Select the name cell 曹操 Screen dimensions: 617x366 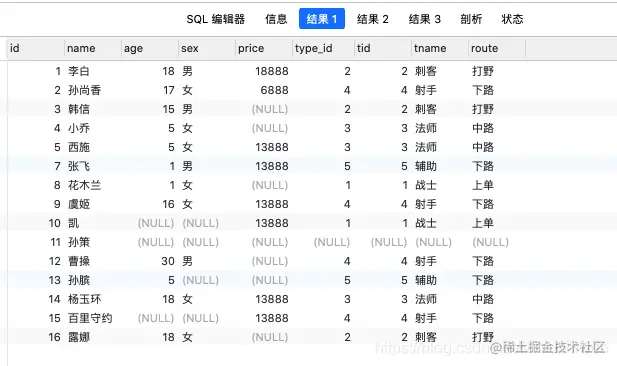coord(79,261)
